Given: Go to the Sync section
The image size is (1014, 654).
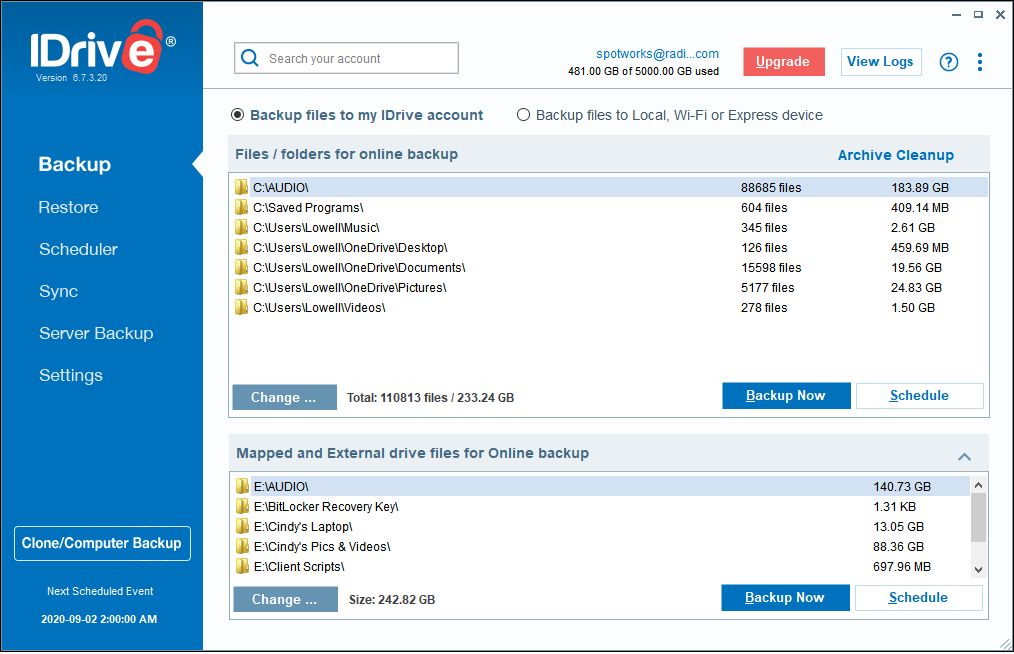Looking at the screenshot, I should (x=58, y=291).
